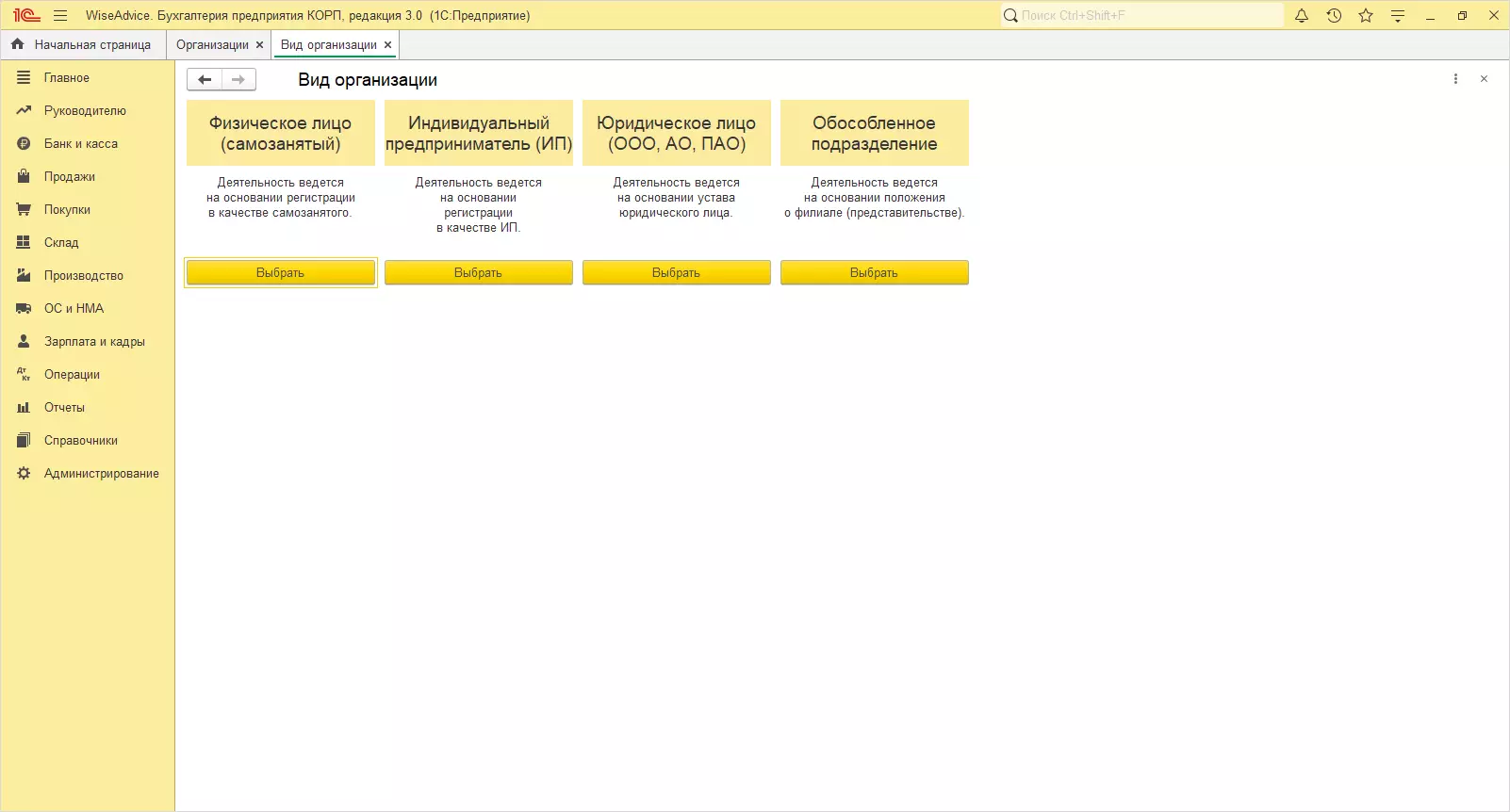The height and width of the screenshot is (812, 1510).
Task: Open history clock icon
Action: 1334,15
